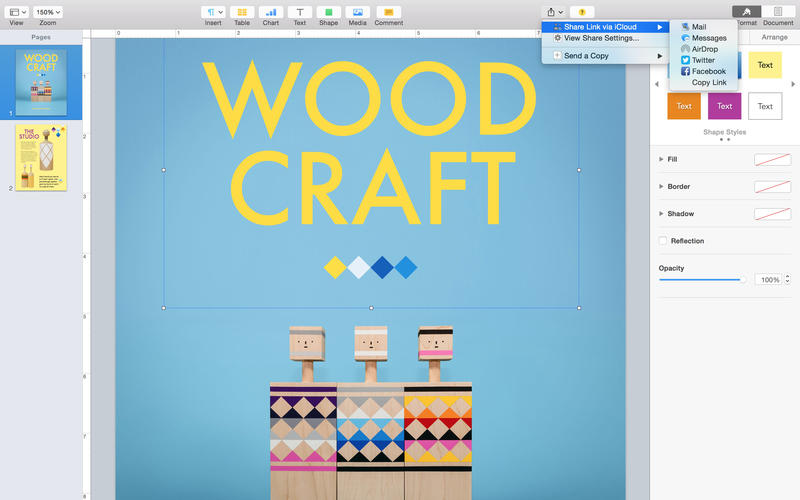Click the Shape toolbar icon
The height and width of the screenshot is (500, 800).
tap(328, 12)
